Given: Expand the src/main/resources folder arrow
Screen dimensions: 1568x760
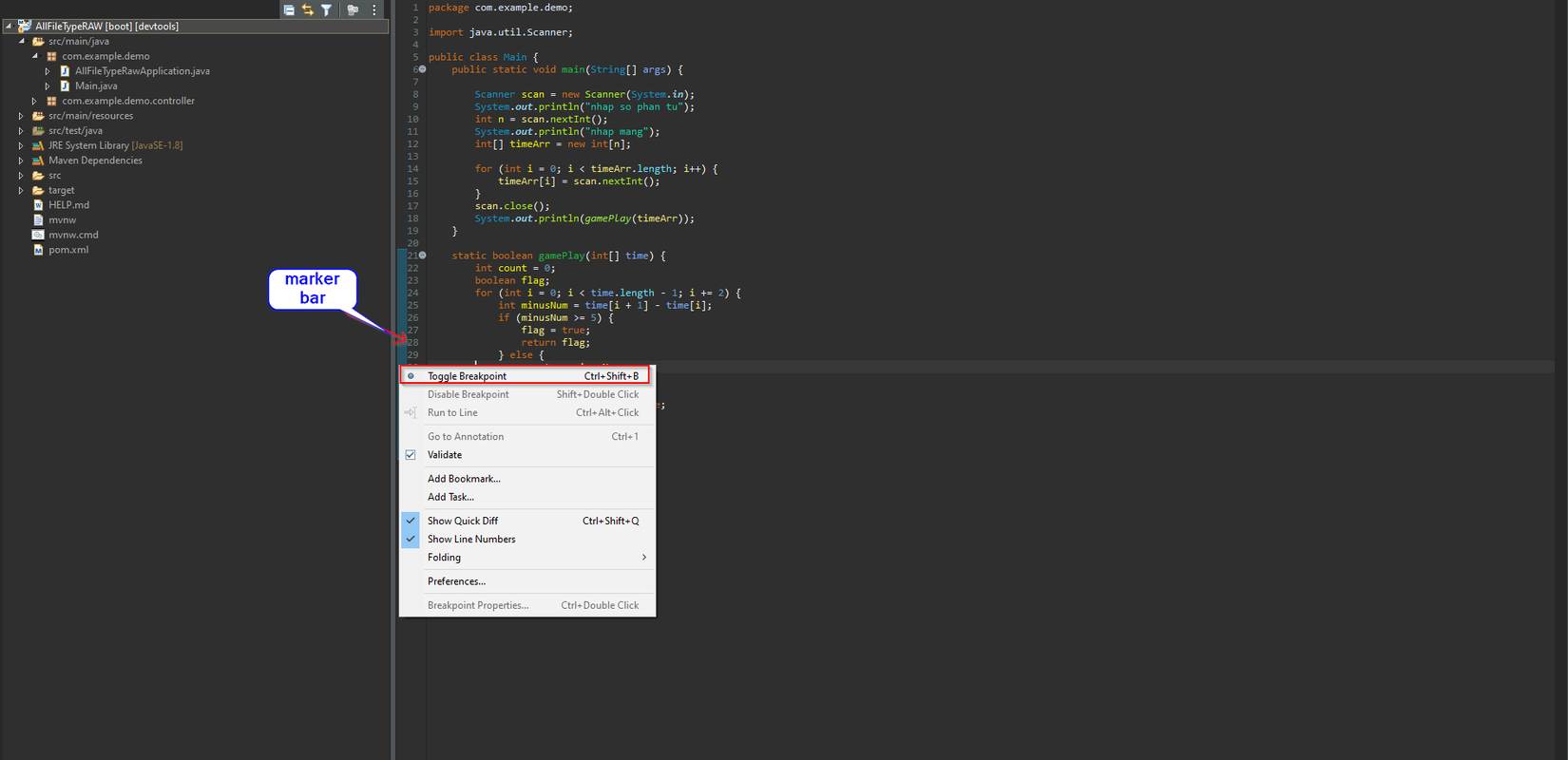Looking at the screenshot, I should (x=21, y=116).
